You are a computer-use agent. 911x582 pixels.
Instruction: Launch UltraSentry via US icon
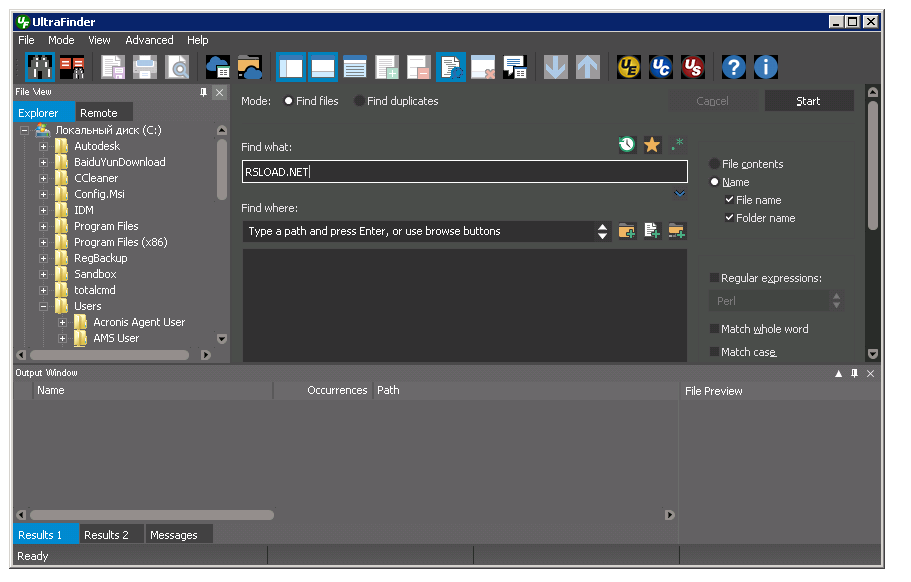coord(693,67)
